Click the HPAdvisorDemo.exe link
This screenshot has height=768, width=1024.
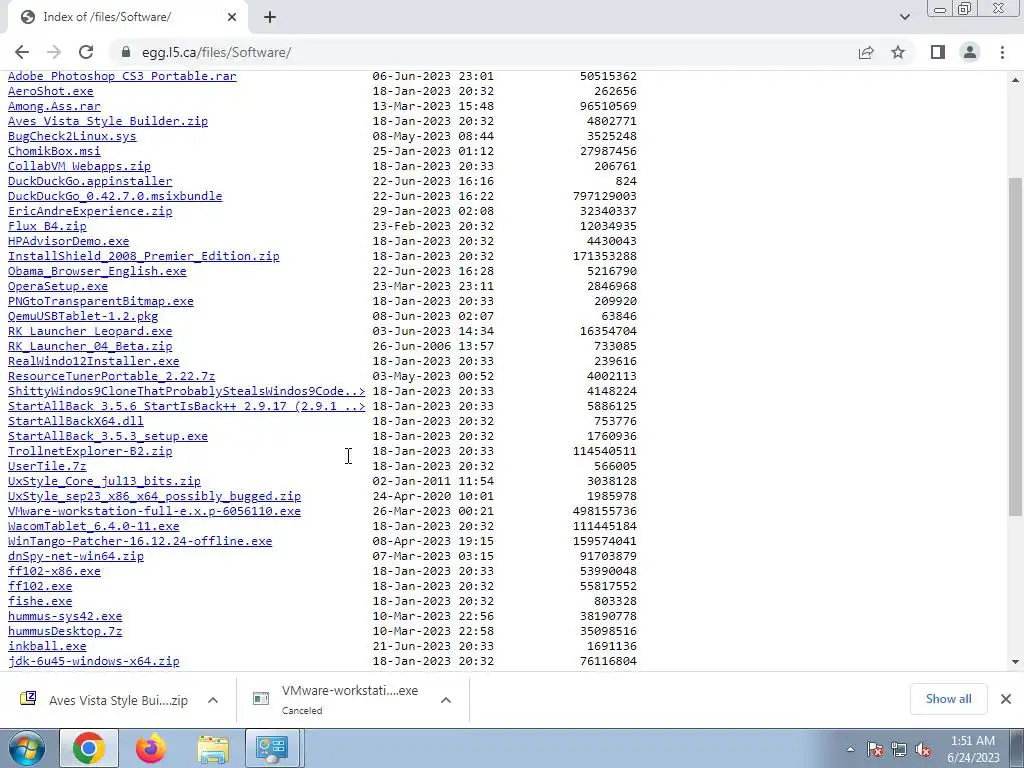point(69,242)
